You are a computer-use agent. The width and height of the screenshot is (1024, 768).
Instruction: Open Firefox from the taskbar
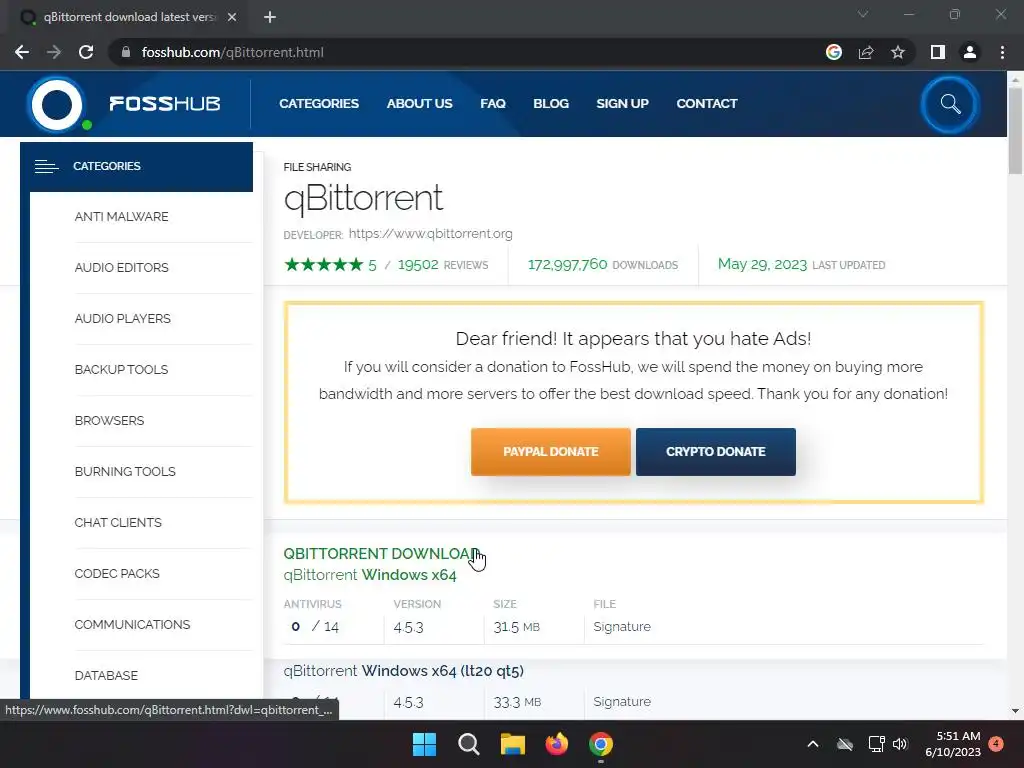coord(556,744)
